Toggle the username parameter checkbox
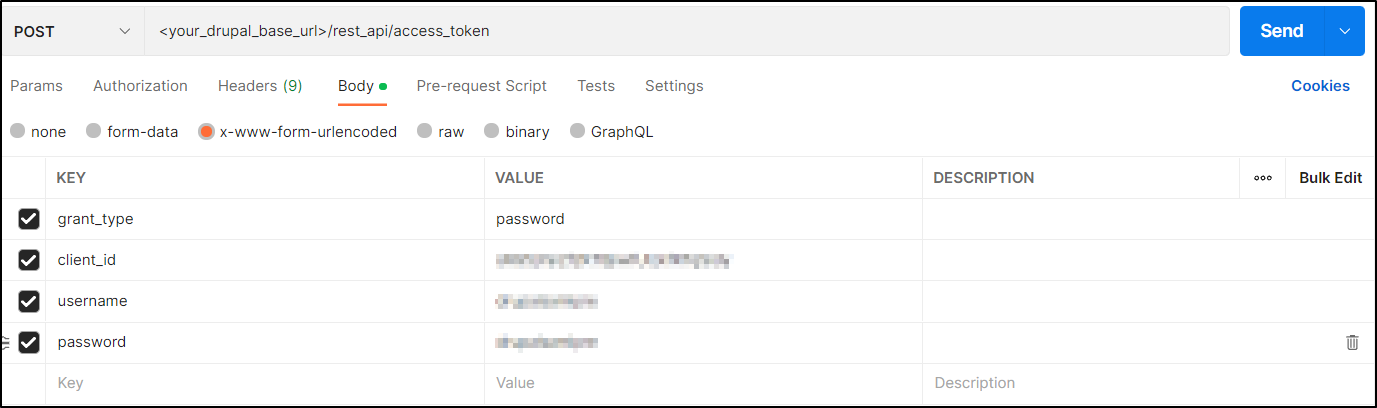1377x408 pixels. point(29,301)
